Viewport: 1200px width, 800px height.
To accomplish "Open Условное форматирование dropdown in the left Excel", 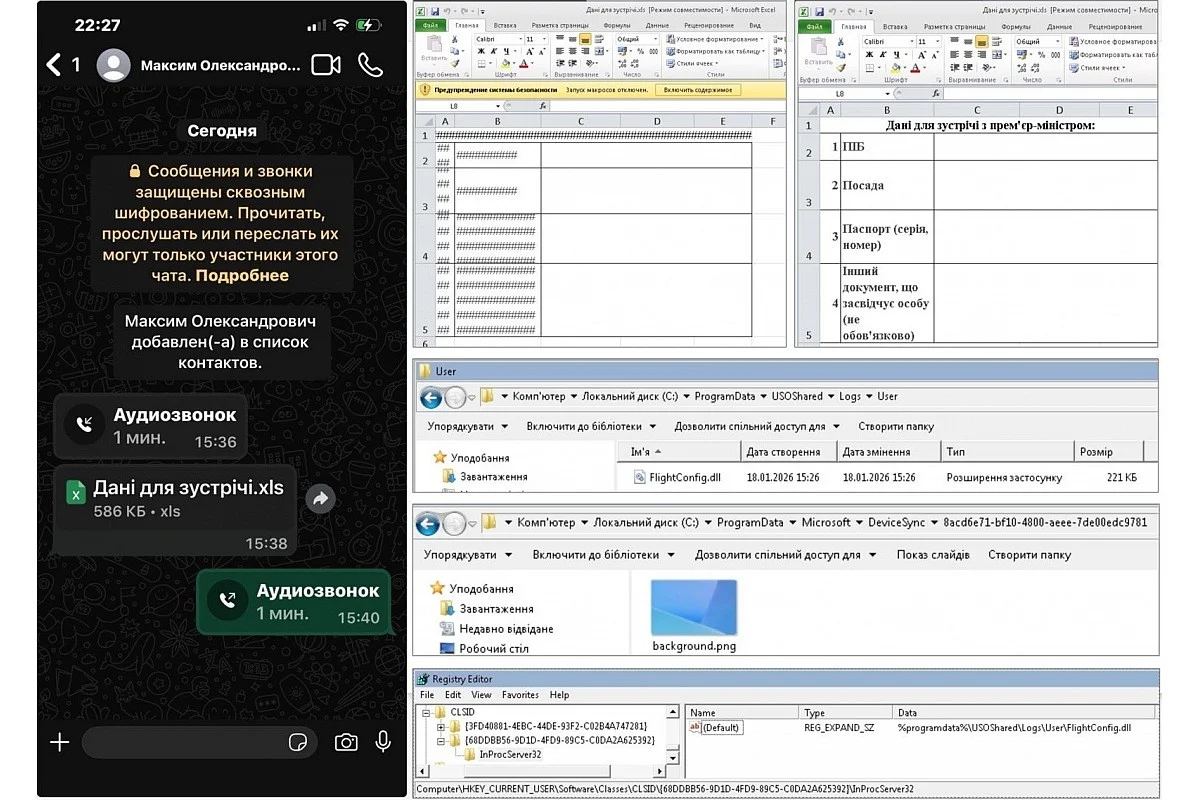I will coord(715,40).
